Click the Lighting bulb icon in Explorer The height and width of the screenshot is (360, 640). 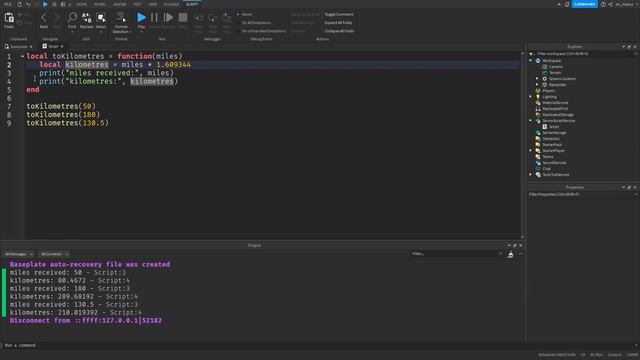[x=538, y=97]
